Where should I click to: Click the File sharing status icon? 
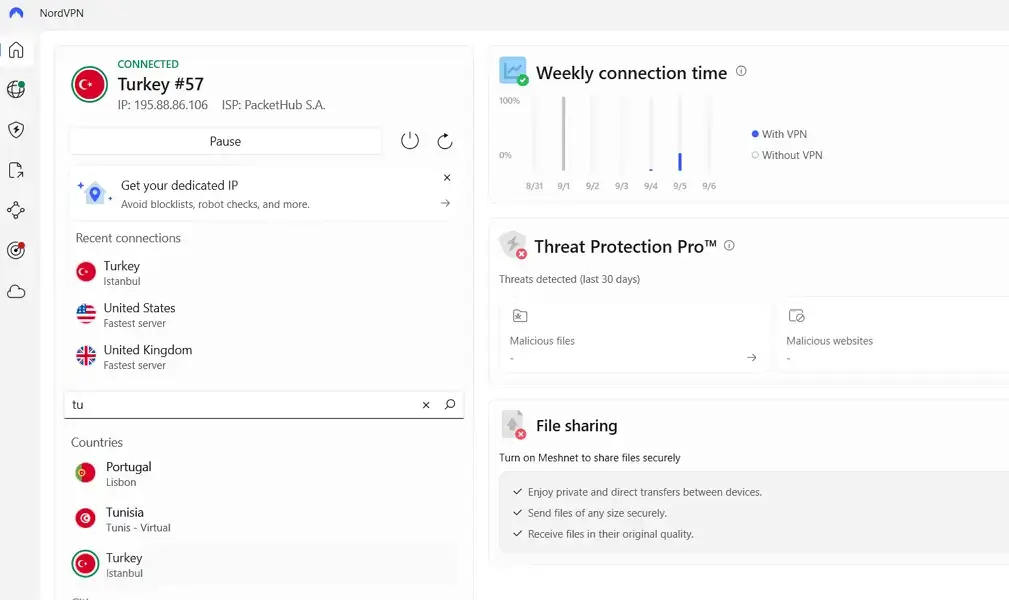(514, 424)
